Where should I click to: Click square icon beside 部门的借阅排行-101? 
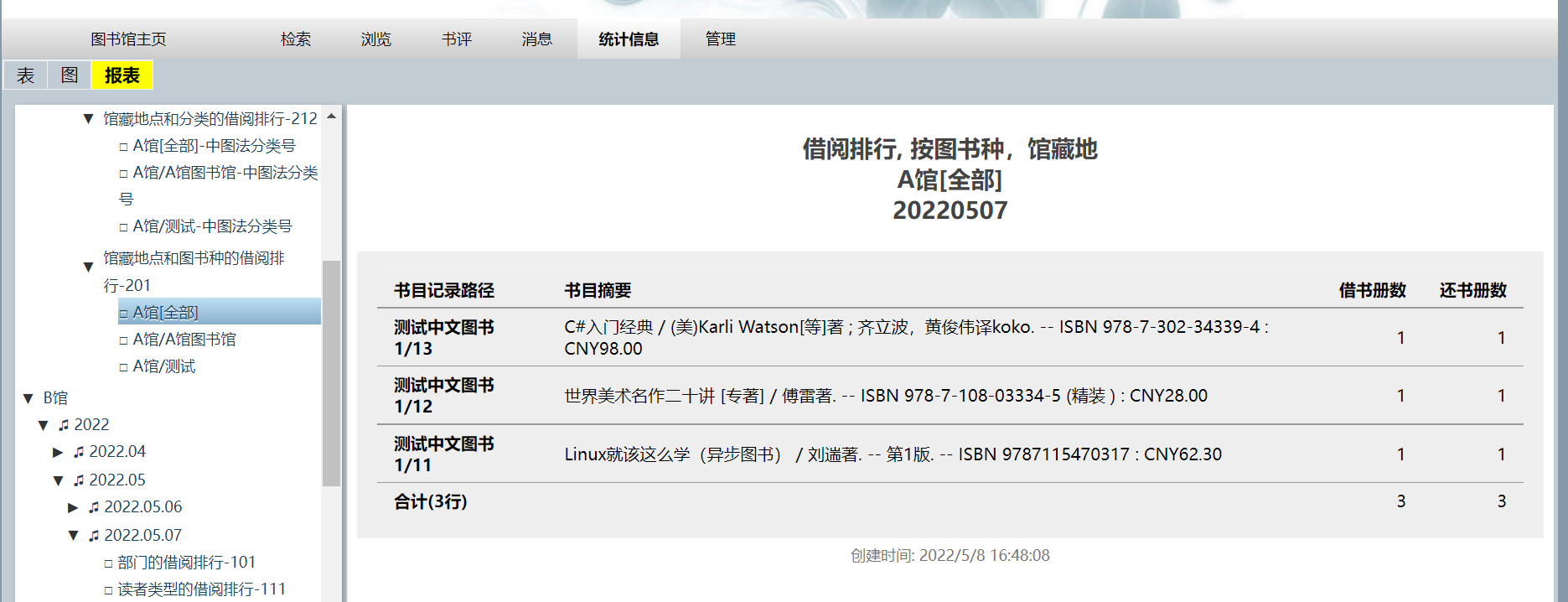point(108,563)
